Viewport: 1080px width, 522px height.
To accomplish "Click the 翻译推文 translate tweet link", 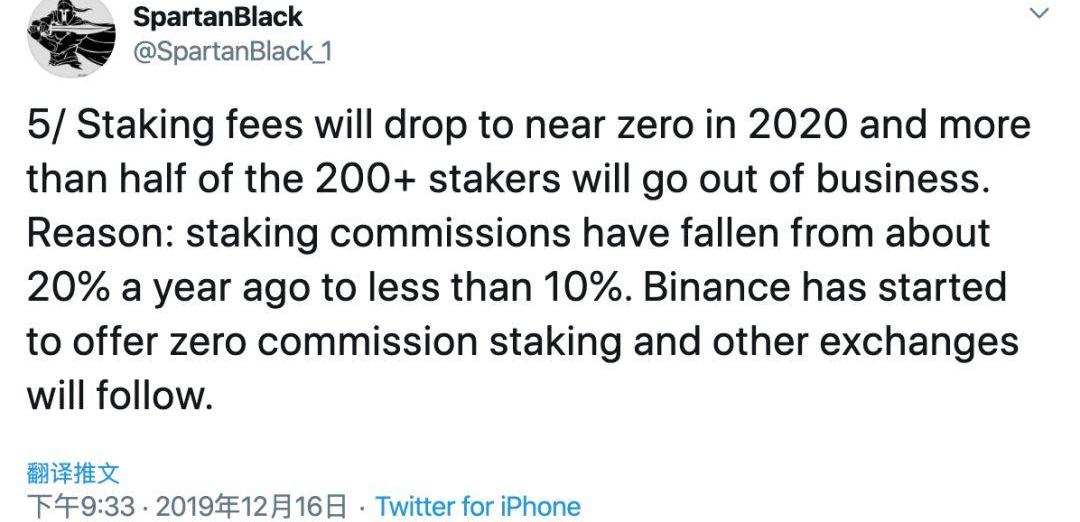I will tap(73, 473).
